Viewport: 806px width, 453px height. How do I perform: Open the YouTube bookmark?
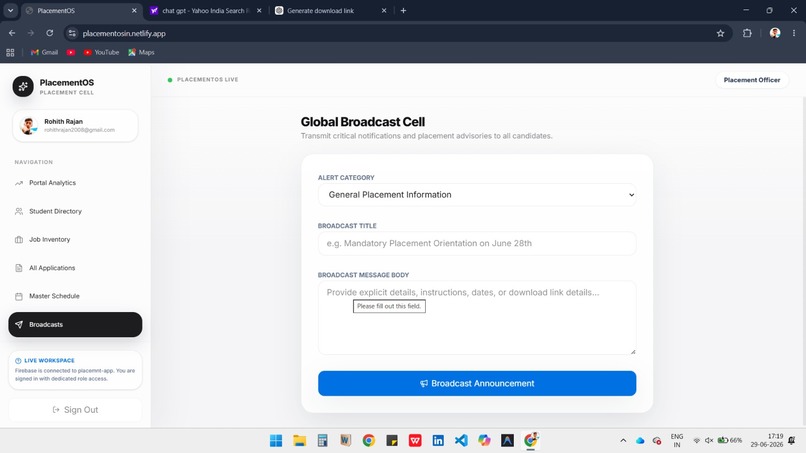(x=101, y=52)
